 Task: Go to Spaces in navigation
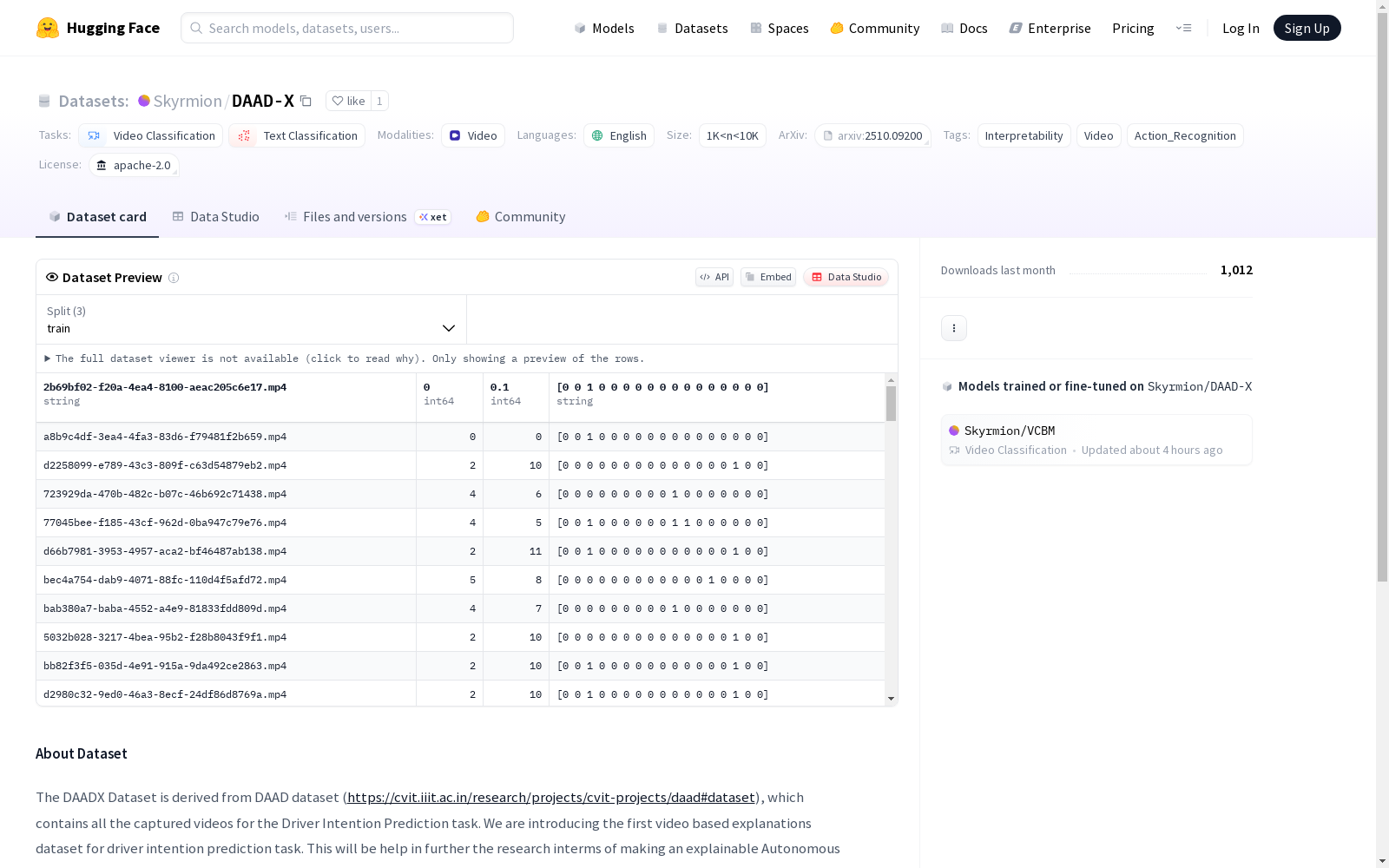click(780, 28)
